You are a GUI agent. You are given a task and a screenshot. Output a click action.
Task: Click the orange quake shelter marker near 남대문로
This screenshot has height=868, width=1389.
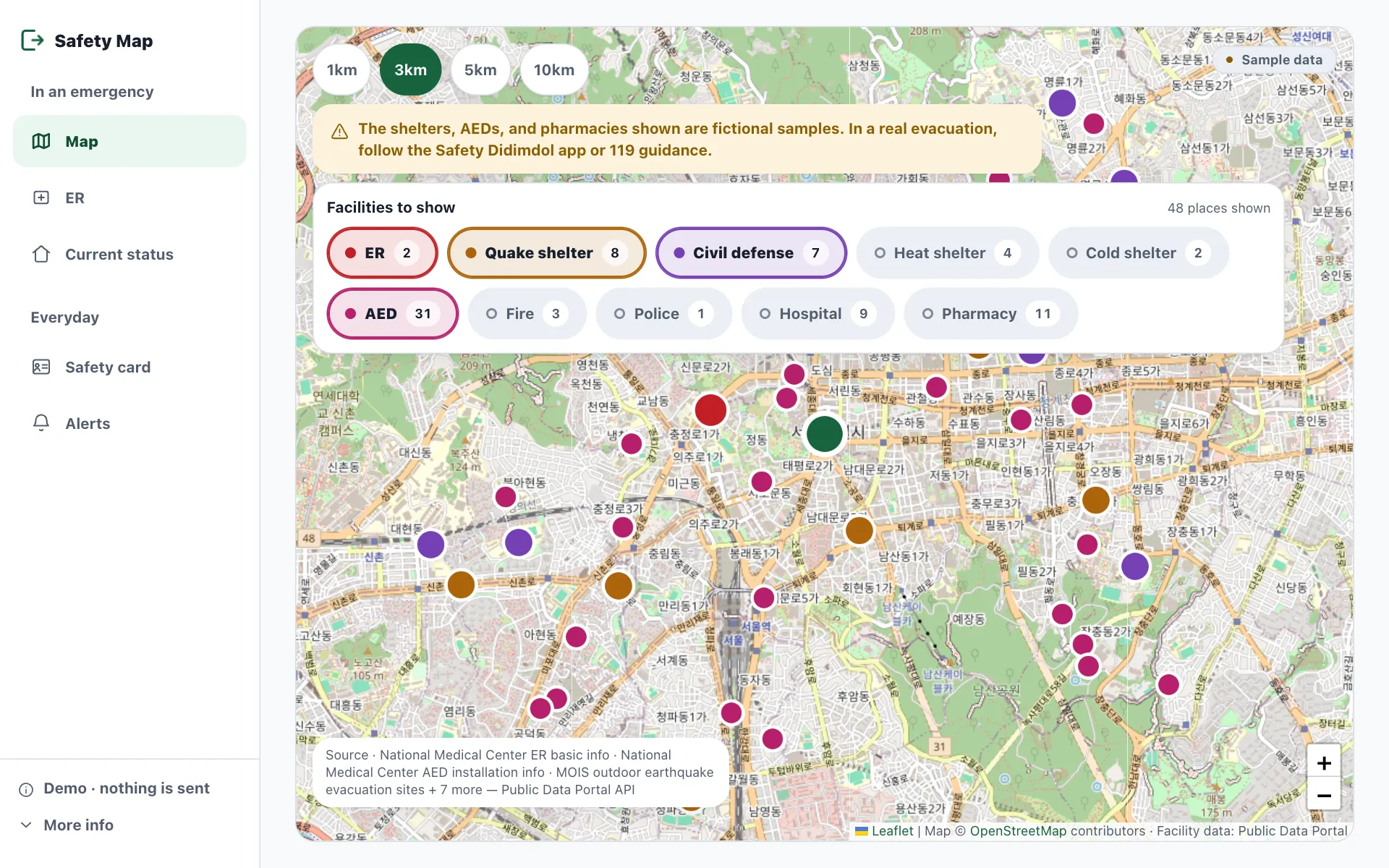859,530
